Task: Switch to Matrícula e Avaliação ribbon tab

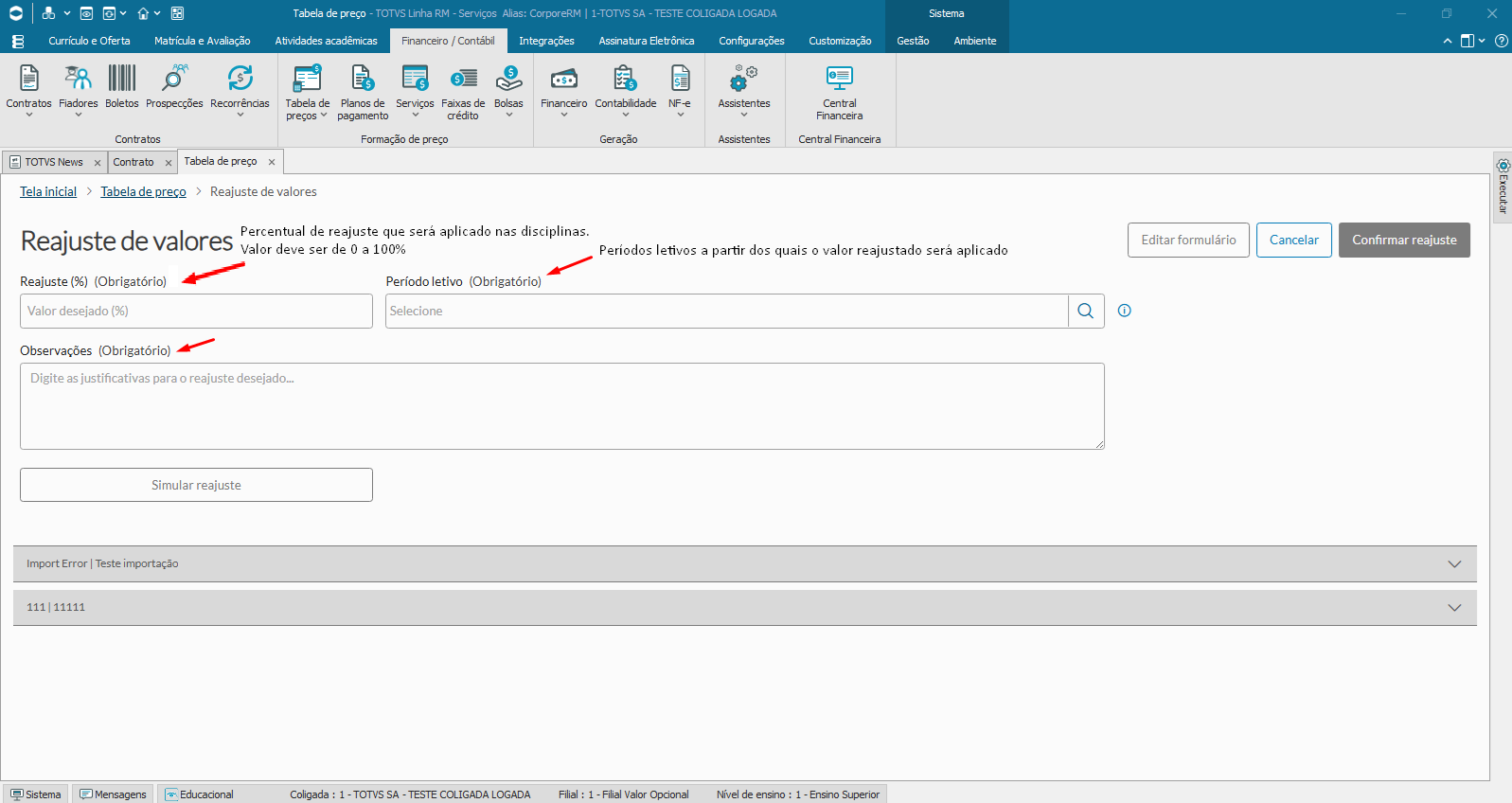Action: 203,41
